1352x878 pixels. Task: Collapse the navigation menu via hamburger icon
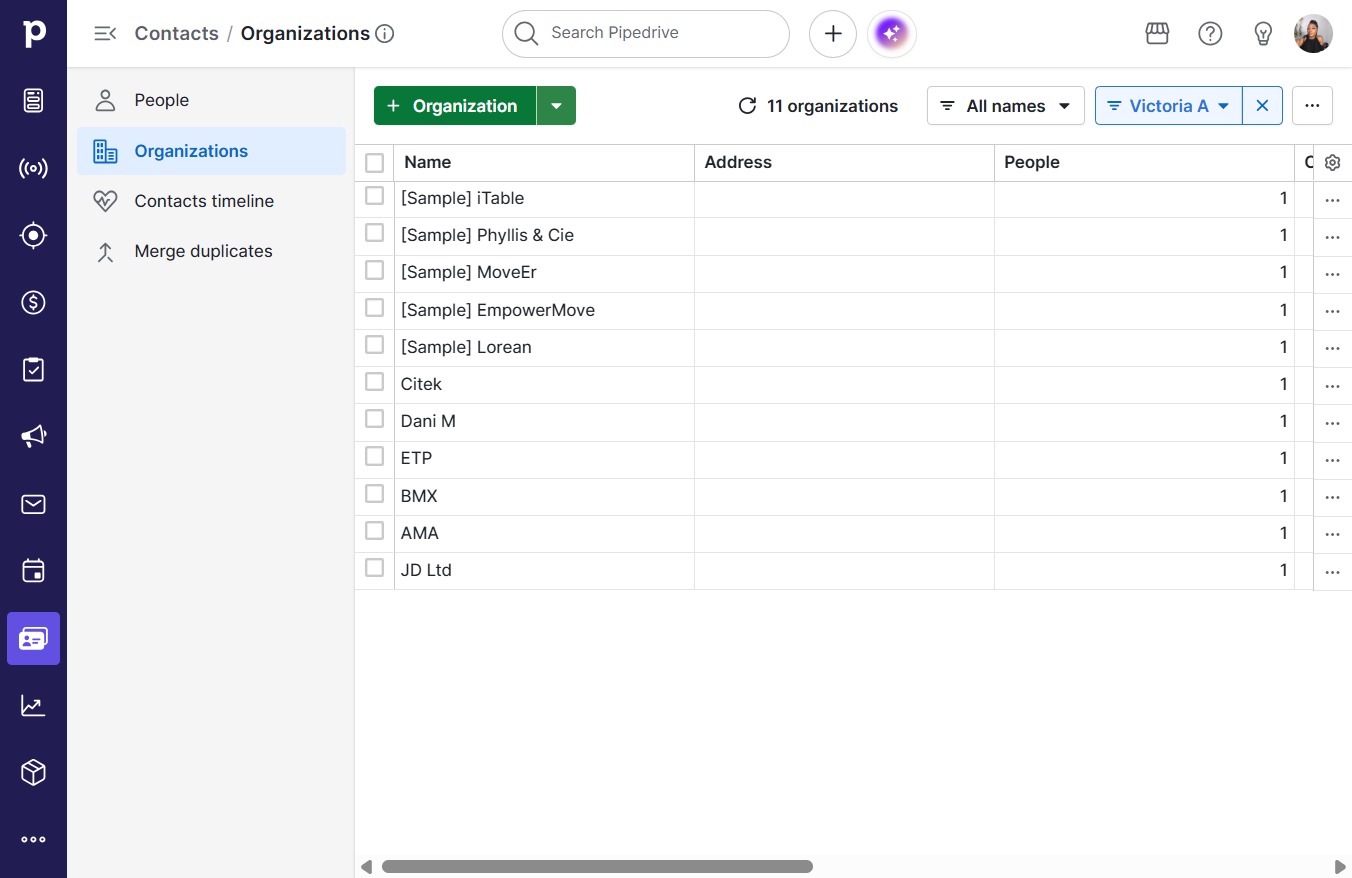coord(105,33)
